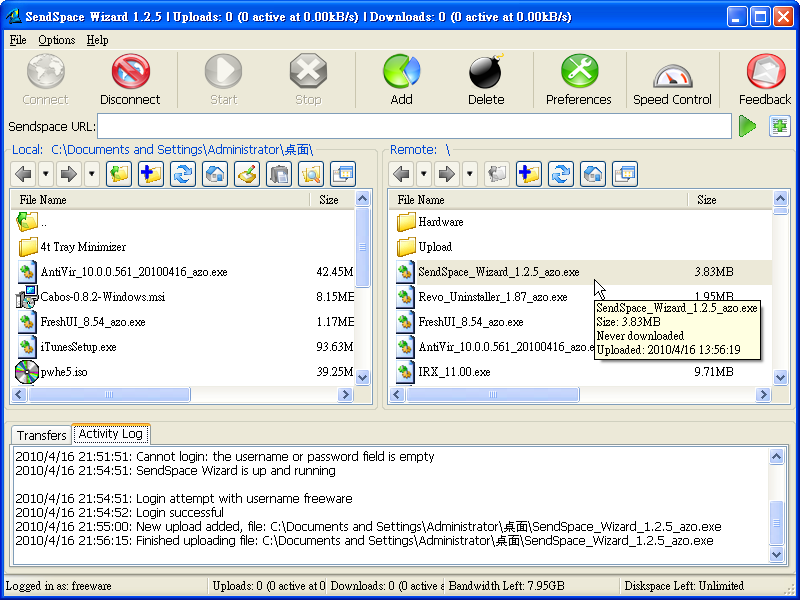The height and width of the screenshot is (600, 800).
Task: Click the Sendspace URL input field
Action: click(x=414, y=126)
